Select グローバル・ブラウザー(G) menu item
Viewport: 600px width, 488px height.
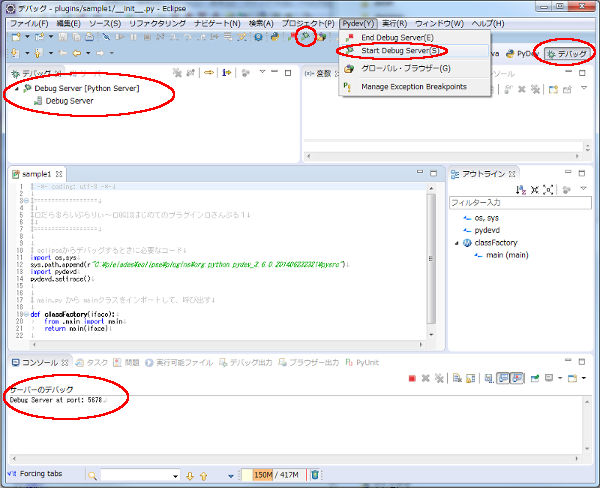pyautogui.click(x=414, y=69)
